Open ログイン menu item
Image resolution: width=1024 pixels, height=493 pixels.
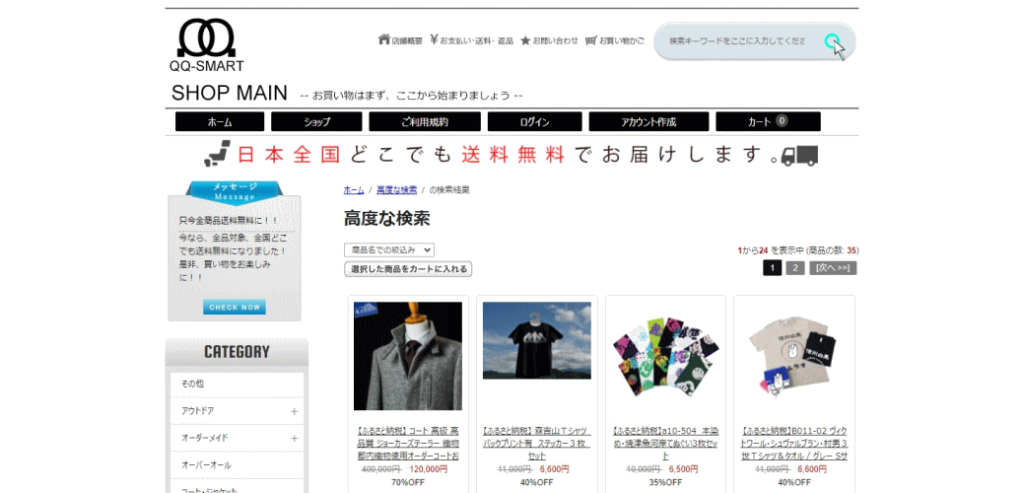coord(534,122)
